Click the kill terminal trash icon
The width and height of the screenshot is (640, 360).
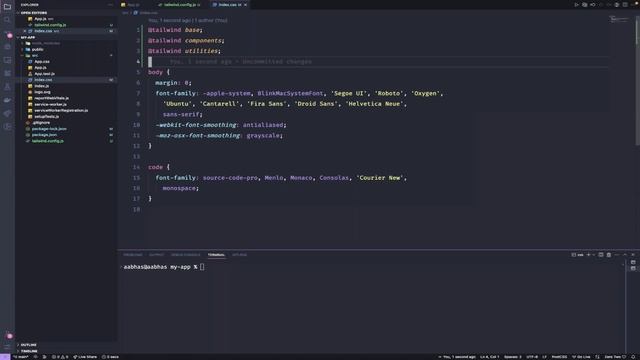click(x=609, y=255)
